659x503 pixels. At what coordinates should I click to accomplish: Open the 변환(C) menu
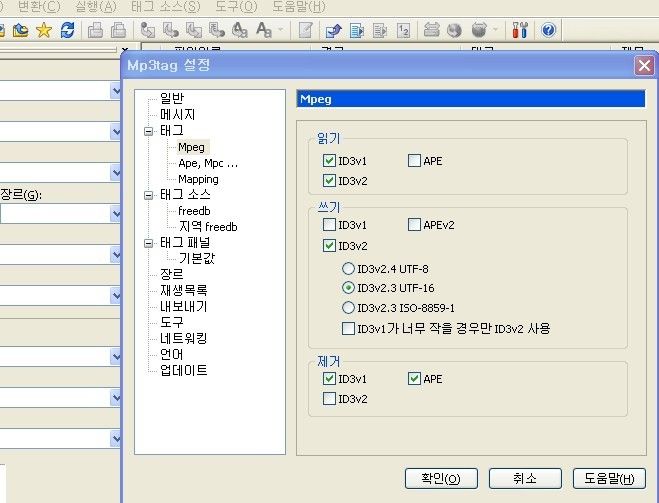pos(40,7)
